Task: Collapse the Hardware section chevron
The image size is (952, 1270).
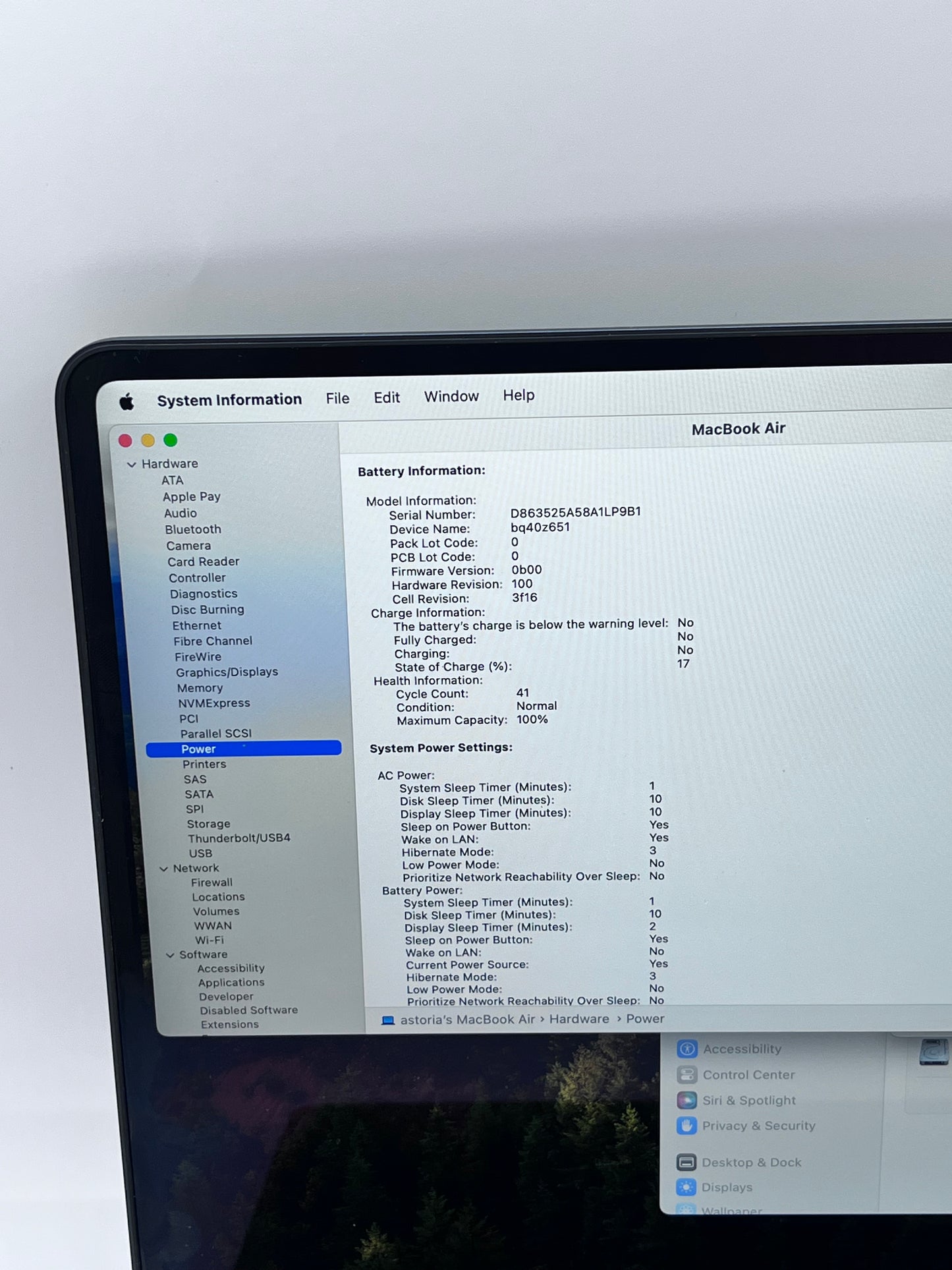Action: point(132,465)
